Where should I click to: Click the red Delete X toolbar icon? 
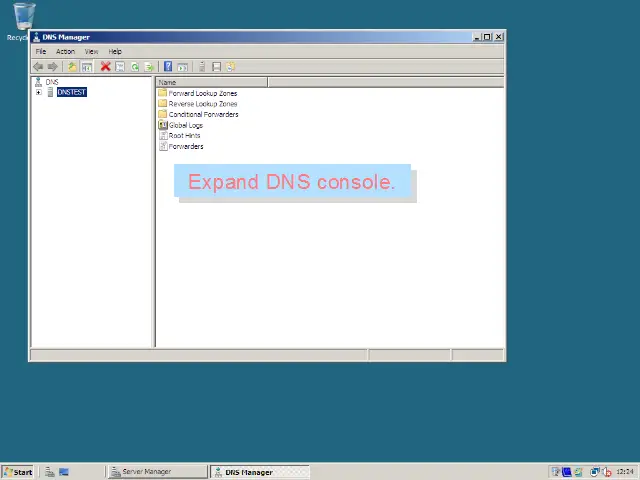click(x=105, y=67)
